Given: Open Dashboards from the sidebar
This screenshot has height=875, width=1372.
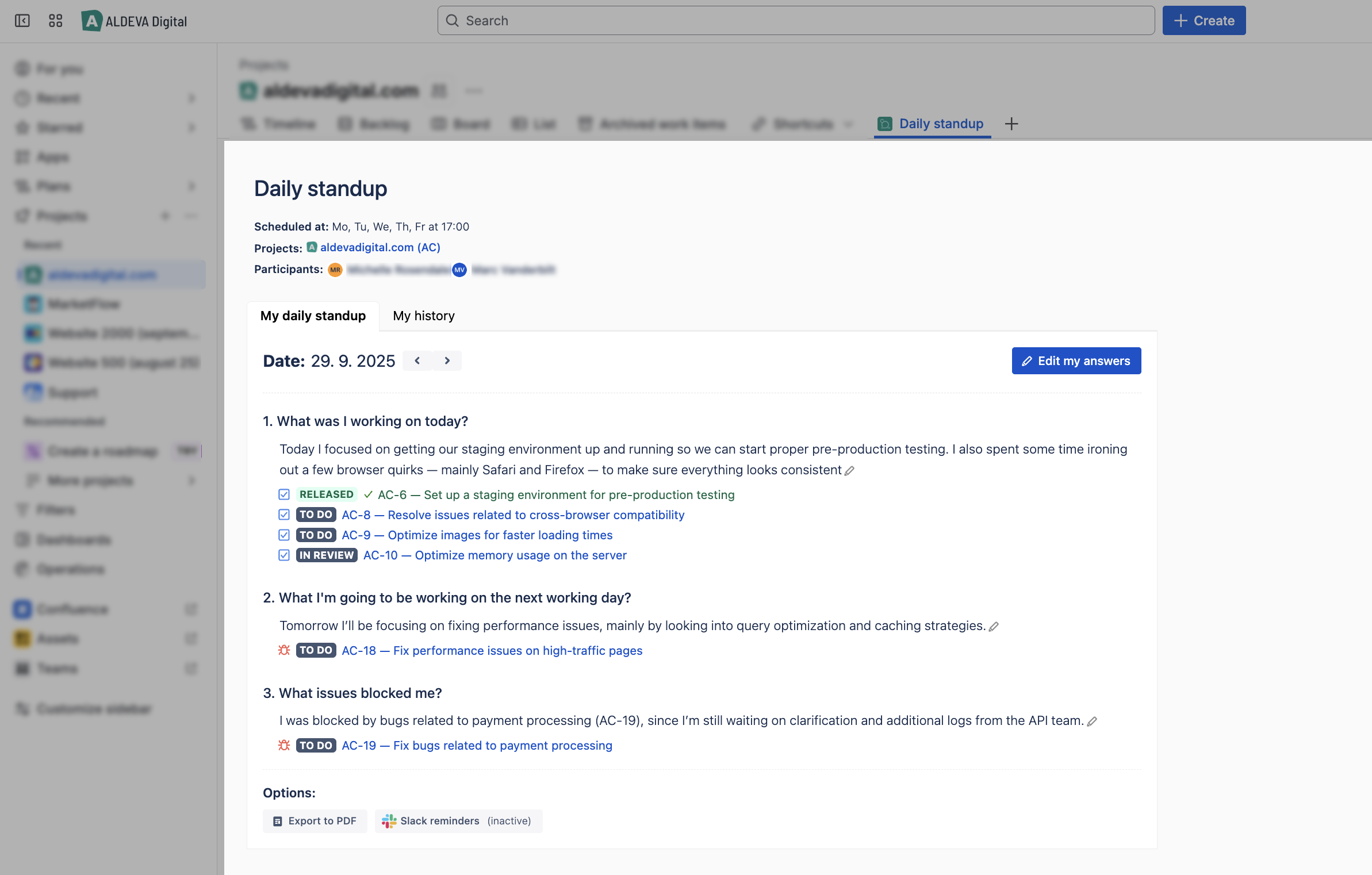Looking at the screenshot, I should pos(73,539).
